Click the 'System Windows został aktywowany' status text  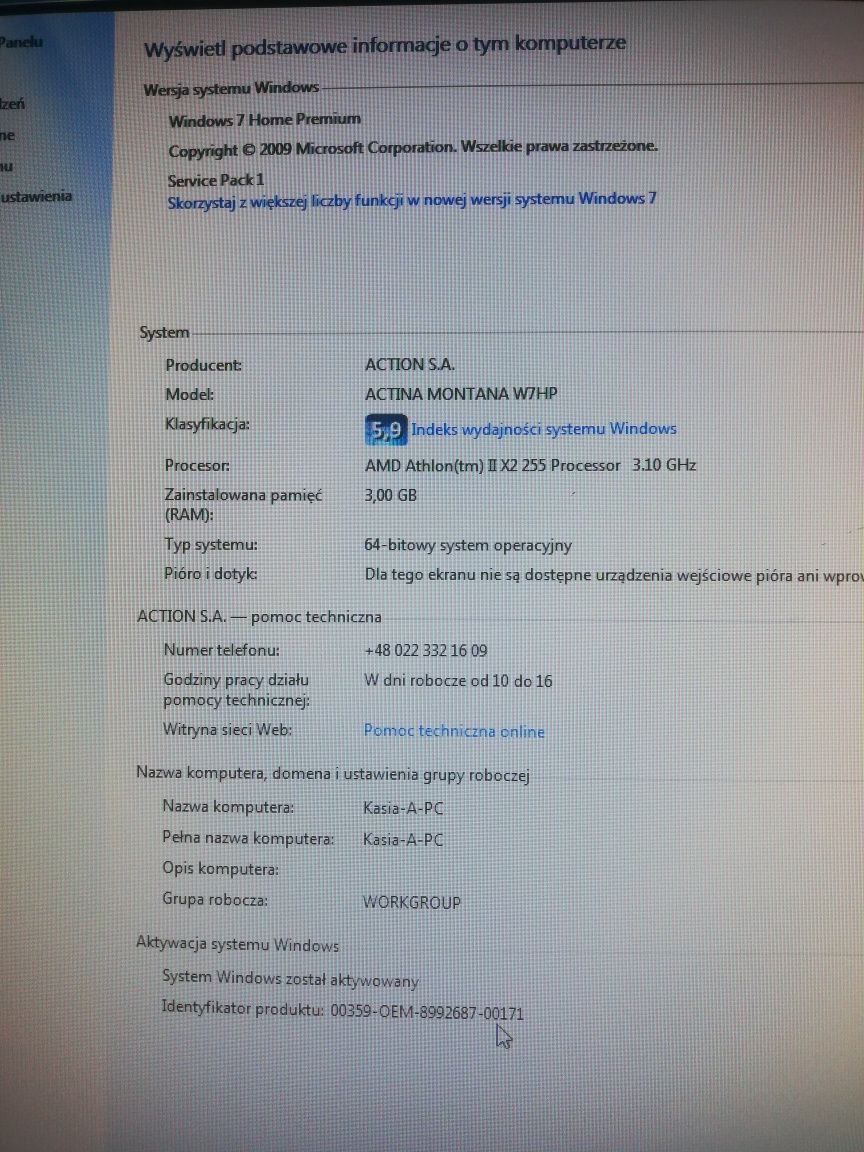(290, 979)
